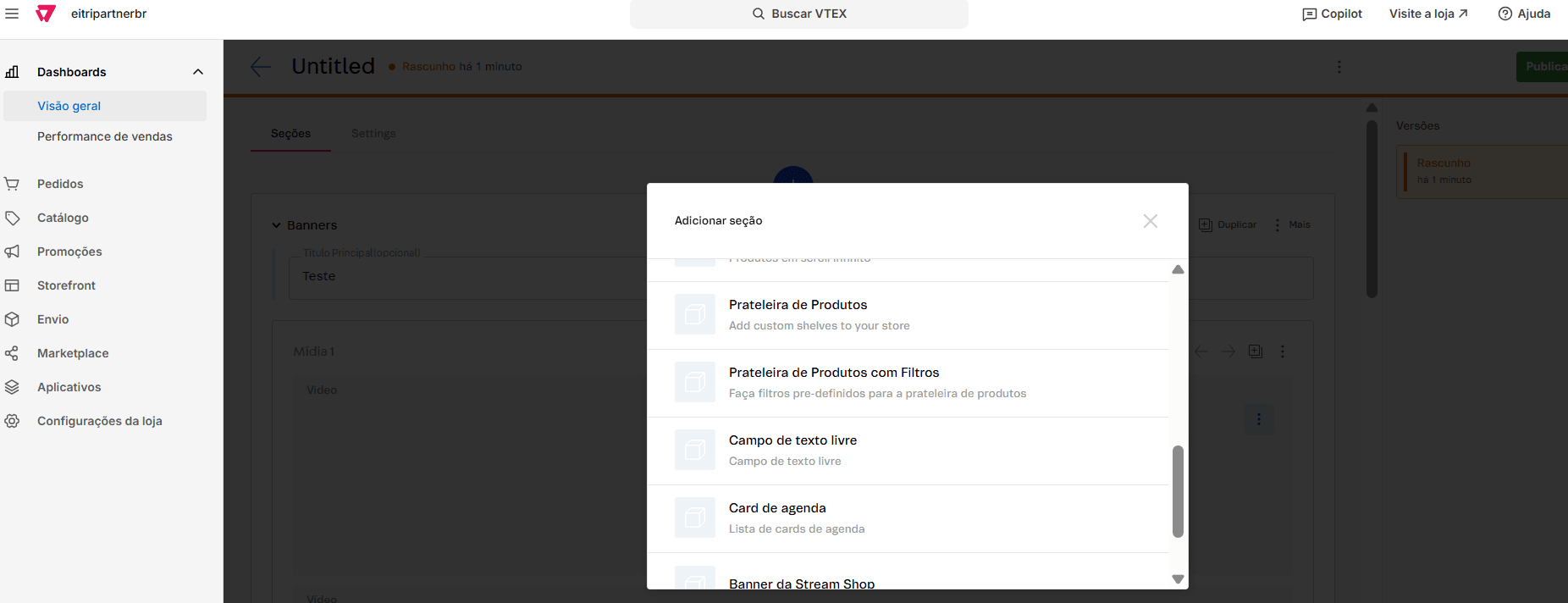Collapse the Banners section arrow
The width and height of the screenshot is (1568, 603).
point(276,225)
